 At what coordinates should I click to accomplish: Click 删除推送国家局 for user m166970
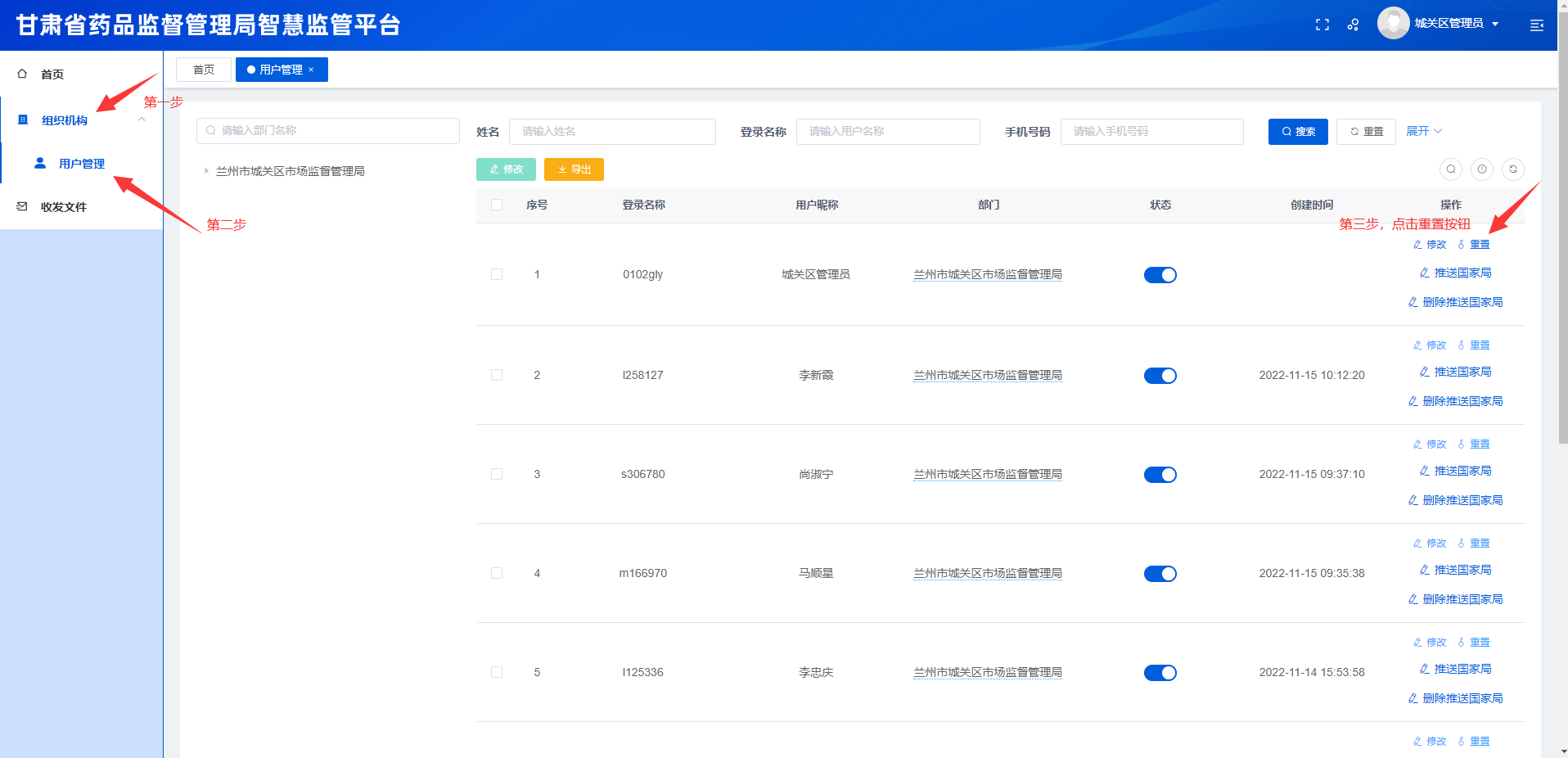tap(1455, 599)
